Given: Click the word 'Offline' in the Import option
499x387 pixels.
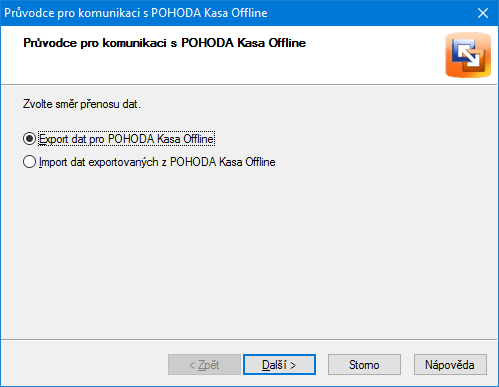Looking at the screenshot, I should pyautogui.click(x=260, y=162).
